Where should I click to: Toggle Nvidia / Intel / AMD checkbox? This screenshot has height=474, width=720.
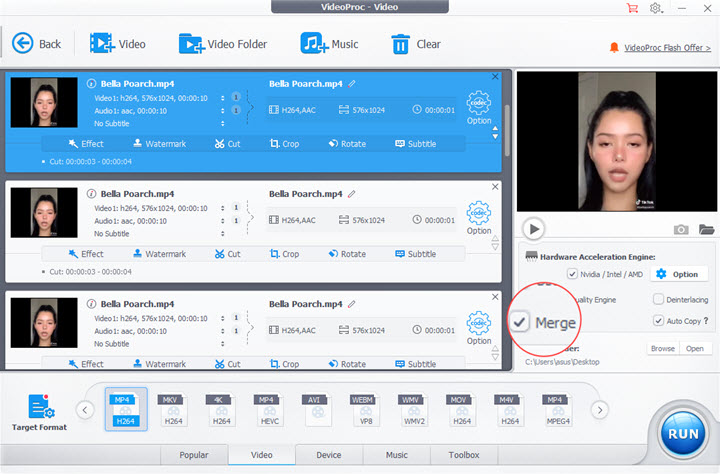572,274
